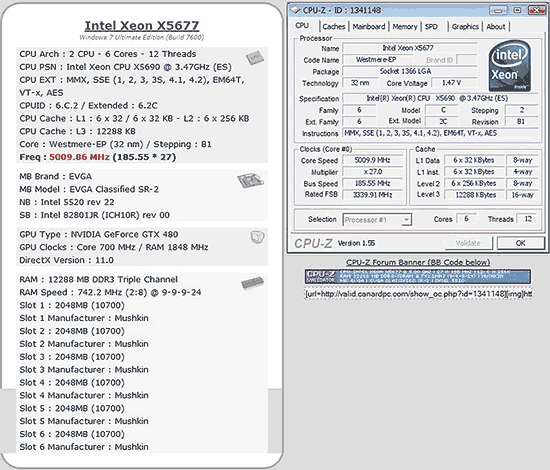Image resolution: width=550 pixels, height=470 pixels.
Task: Click 'MB Model : EVGA Classified SR-2' line
Action: (x=89, y=189)
